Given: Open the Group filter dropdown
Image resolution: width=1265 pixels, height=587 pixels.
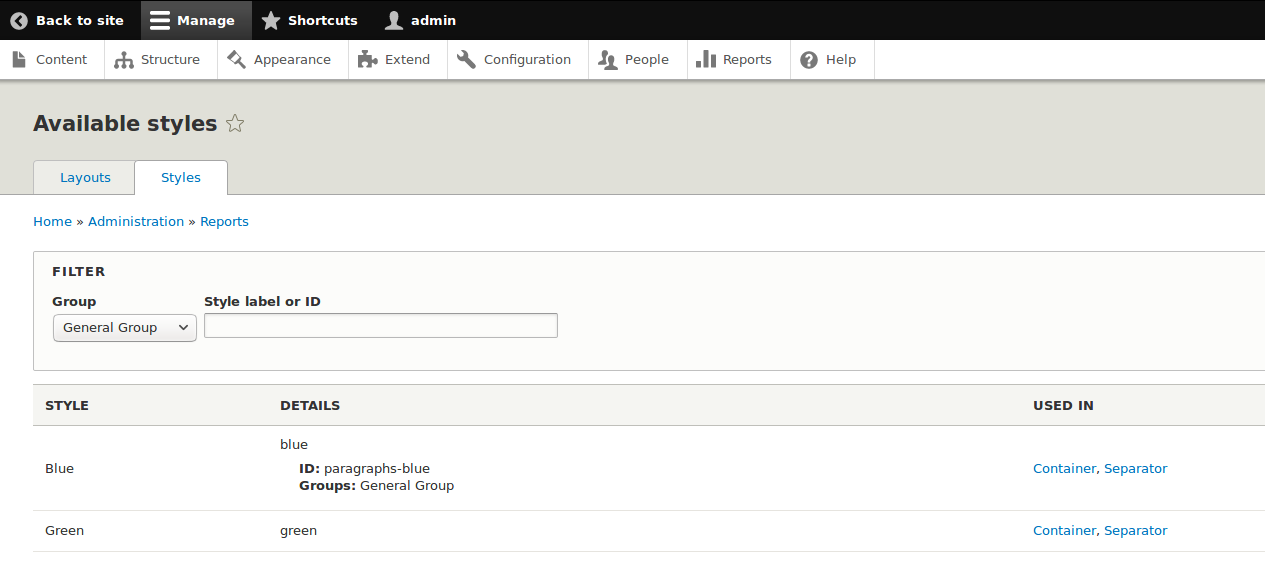Looking at the screenshot, I should click(125, 327).
